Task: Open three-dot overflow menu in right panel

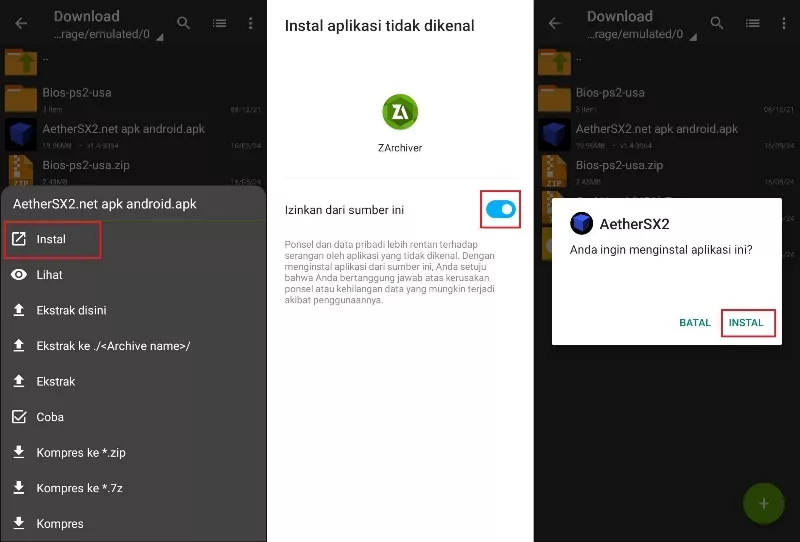Action: [784, 23]
